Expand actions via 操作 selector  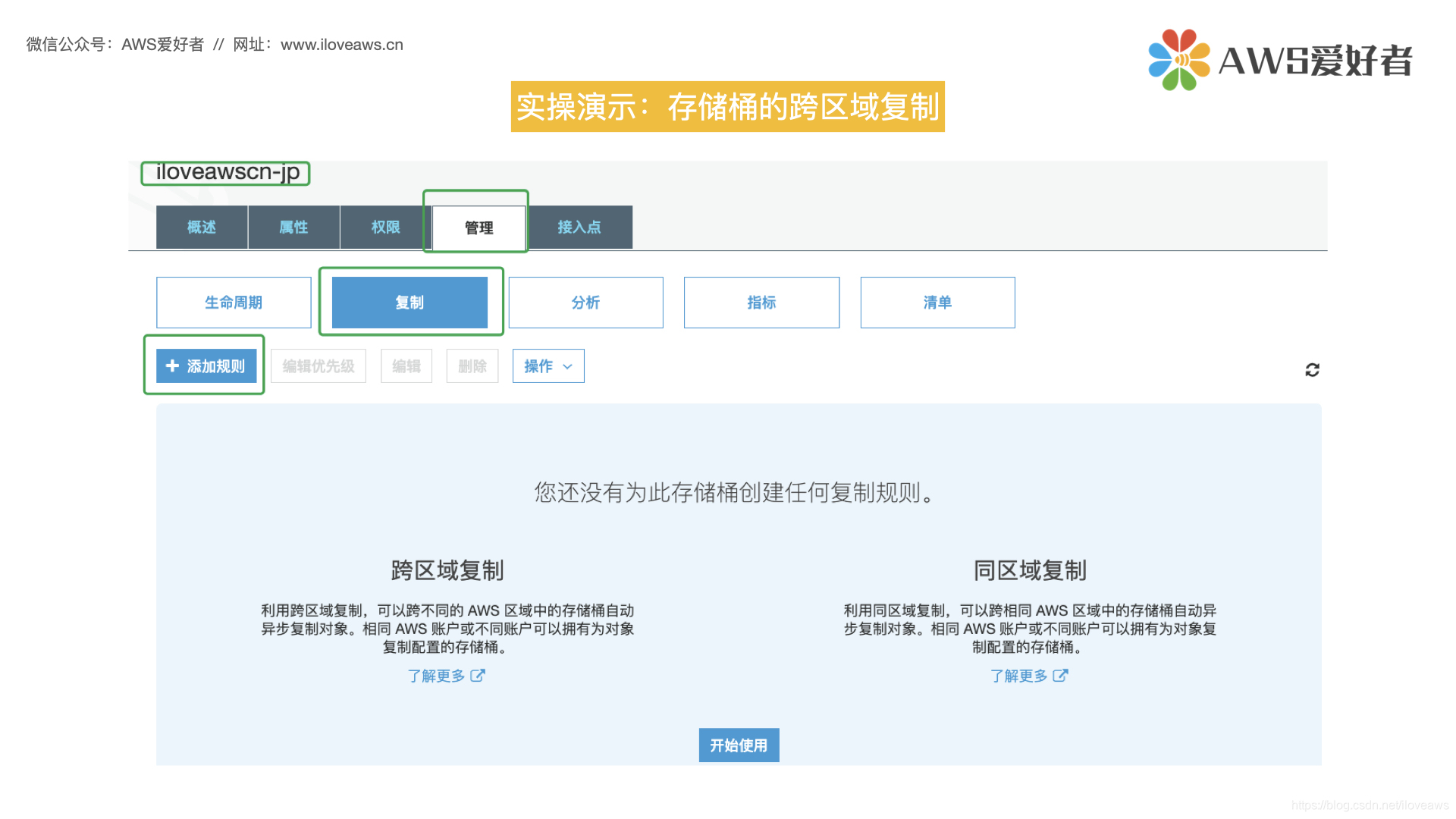548,366
